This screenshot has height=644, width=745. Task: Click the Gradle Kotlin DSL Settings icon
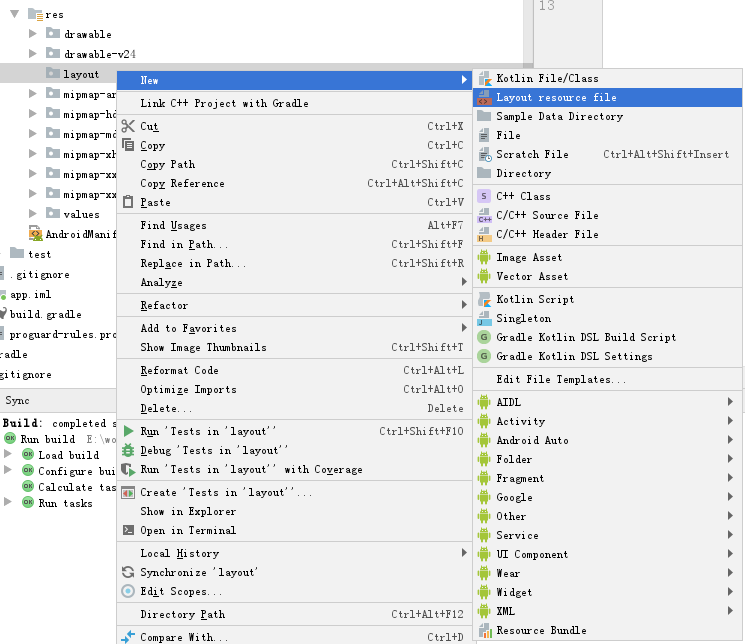point(484,356)
